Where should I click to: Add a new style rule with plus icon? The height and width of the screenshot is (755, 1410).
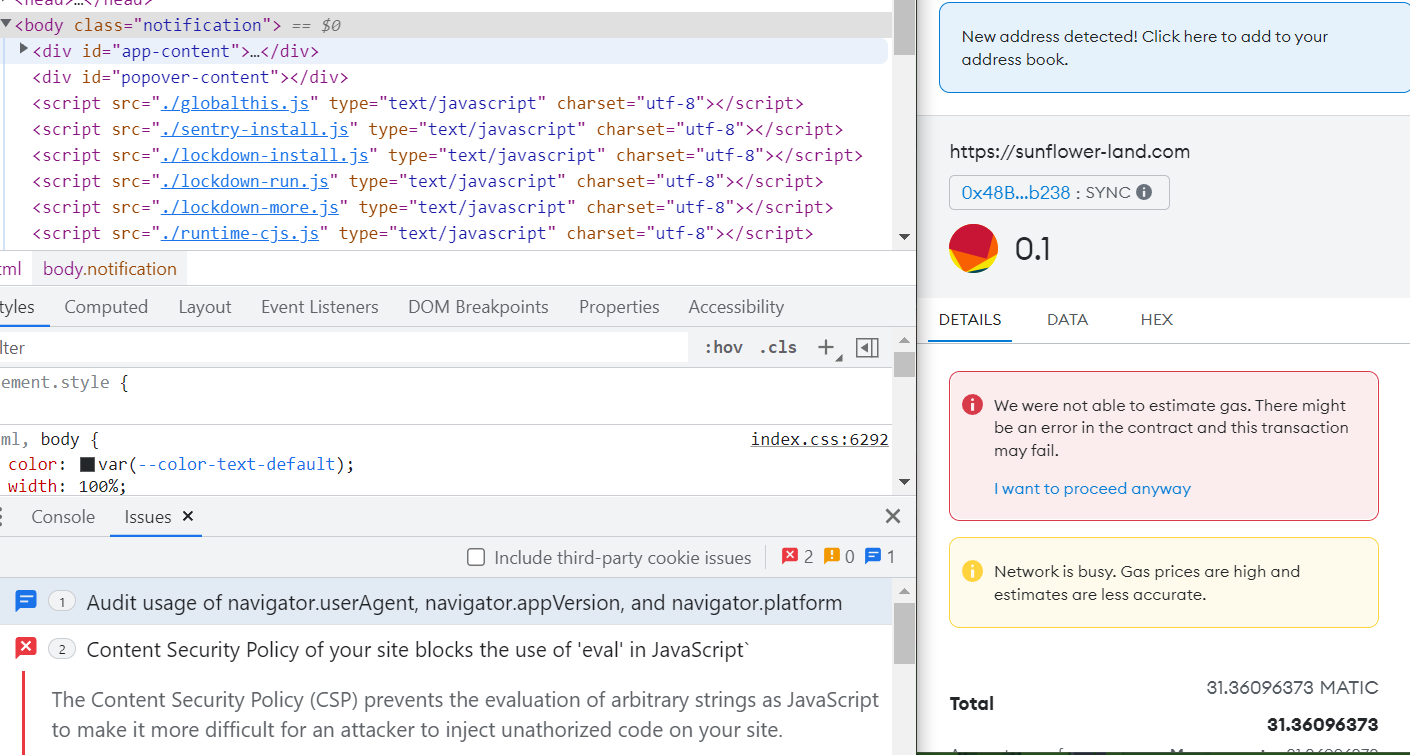click(x=826, y=347)
